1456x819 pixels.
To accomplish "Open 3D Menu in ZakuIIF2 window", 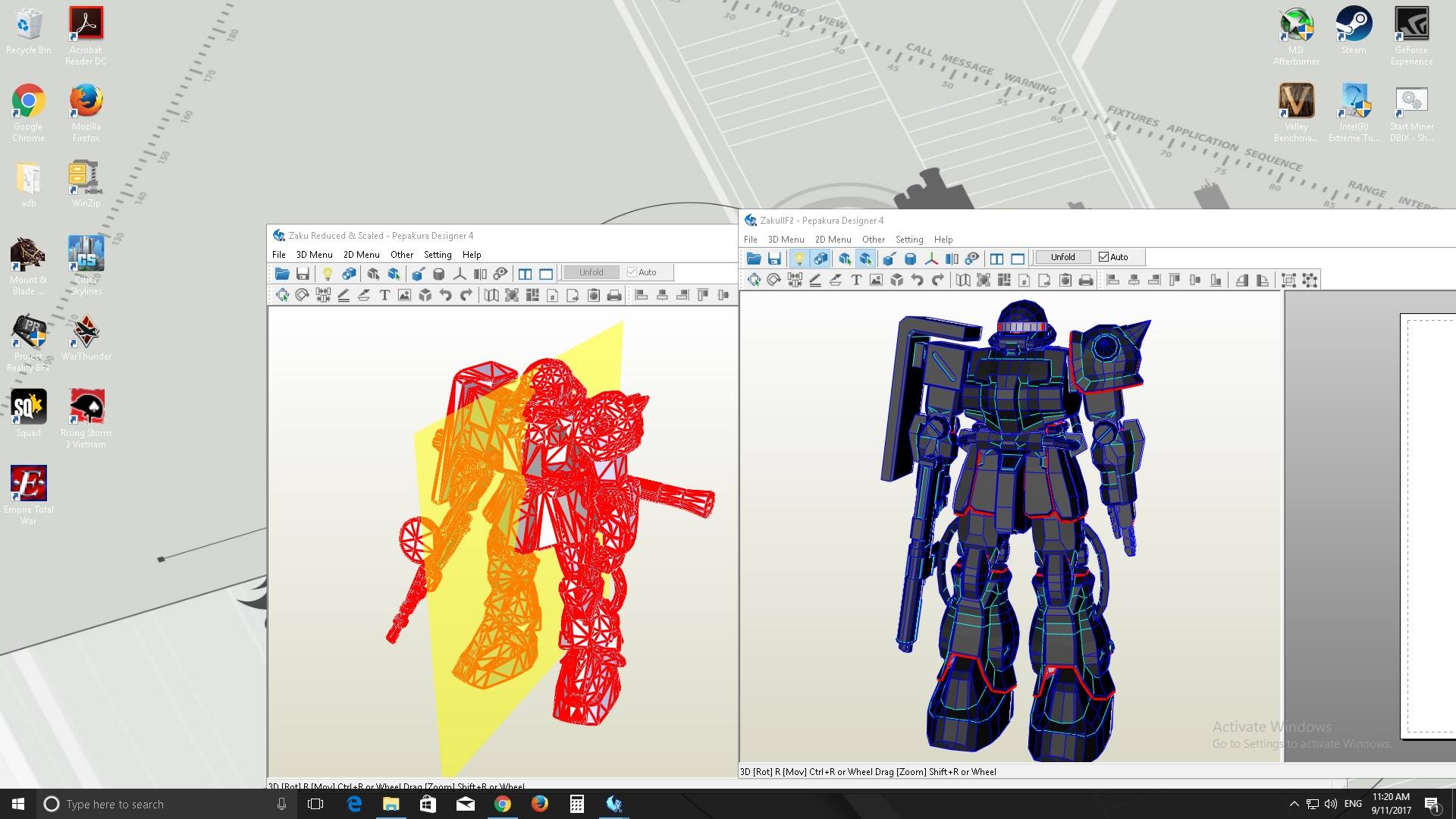I will [x=786, y=239].
